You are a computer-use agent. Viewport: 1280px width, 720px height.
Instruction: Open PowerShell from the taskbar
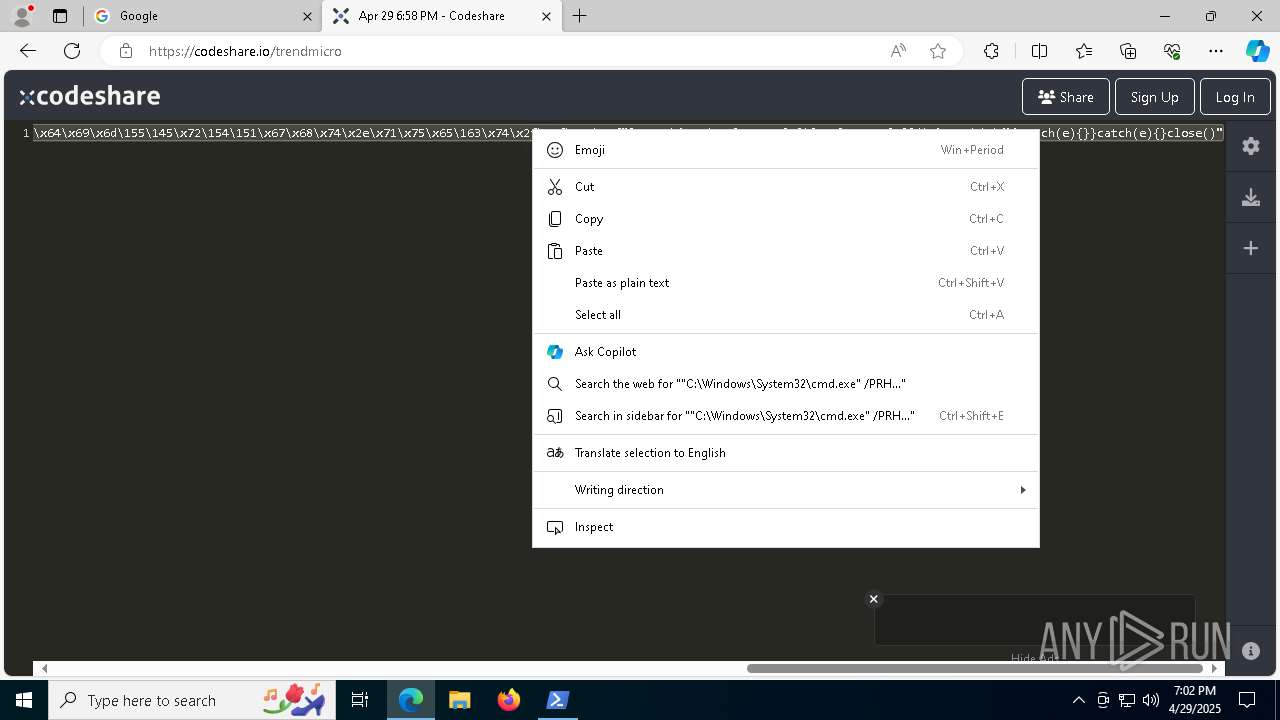(x=557, y=700)
